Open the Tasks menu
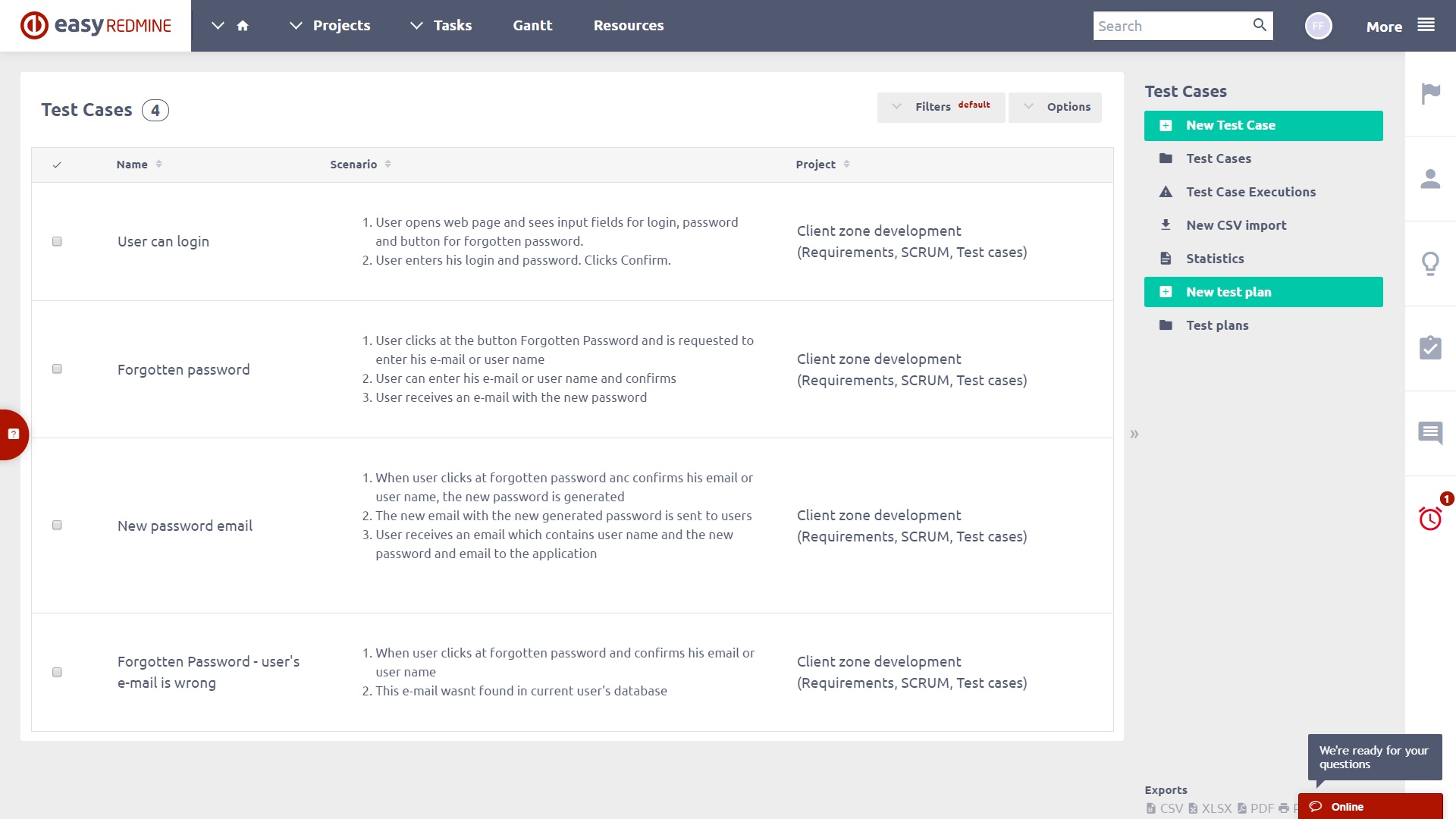The height and width of the screenshot is (819, 1456). [x=452, y=26]
